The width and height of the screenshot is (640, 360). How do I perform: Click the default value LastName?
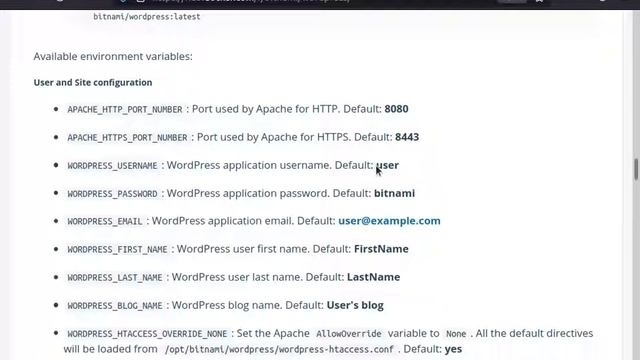tap(373, 277)
